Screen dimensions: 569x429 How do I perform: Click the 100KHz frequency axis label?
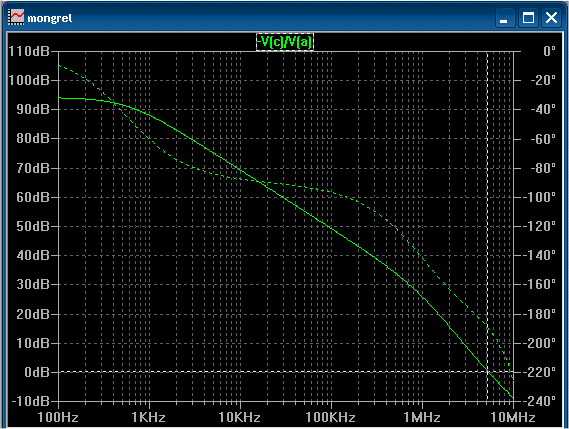330,417
